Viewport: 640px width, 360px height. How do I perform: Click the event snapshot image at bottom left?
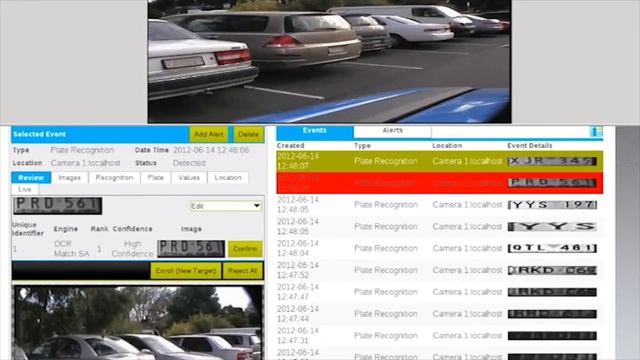(x=138, y=323)
